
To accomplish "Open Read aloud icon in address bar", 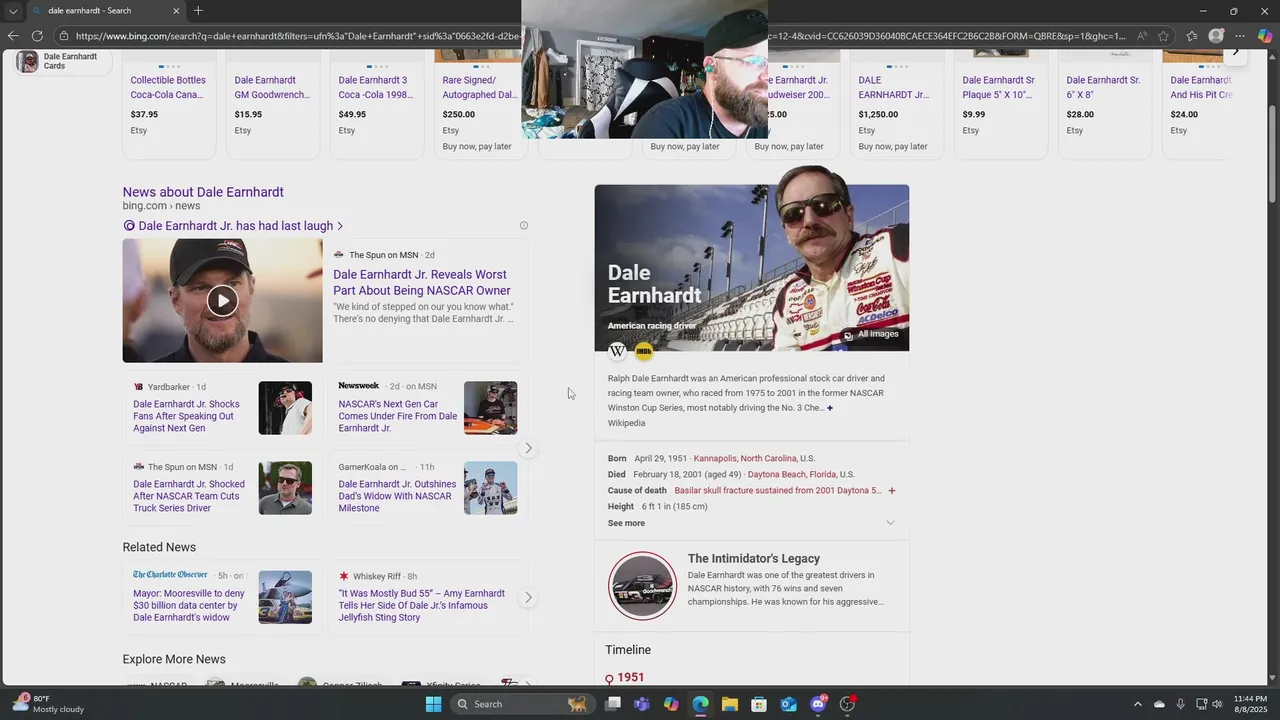I will (x=1142, y=36).
